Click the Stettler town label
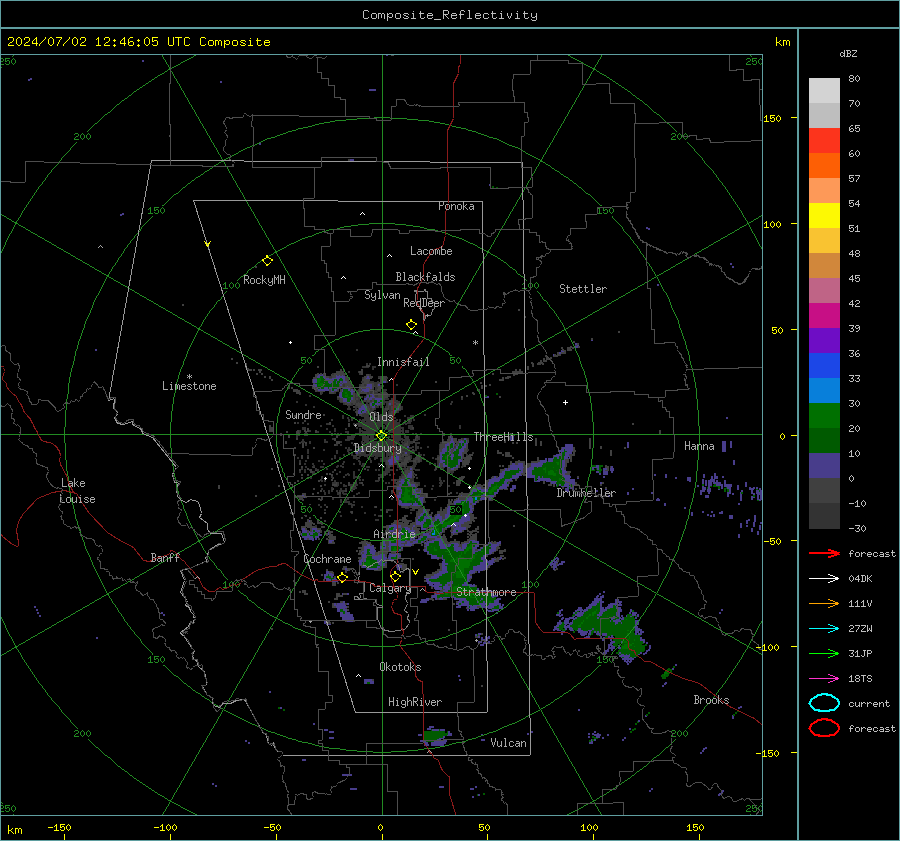 click(583, 289)
